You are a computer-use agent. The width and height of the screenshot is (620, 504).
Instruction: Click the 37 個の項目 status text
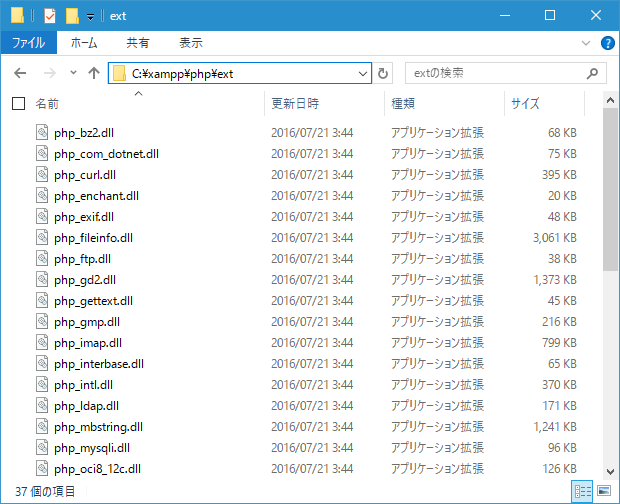45,491
